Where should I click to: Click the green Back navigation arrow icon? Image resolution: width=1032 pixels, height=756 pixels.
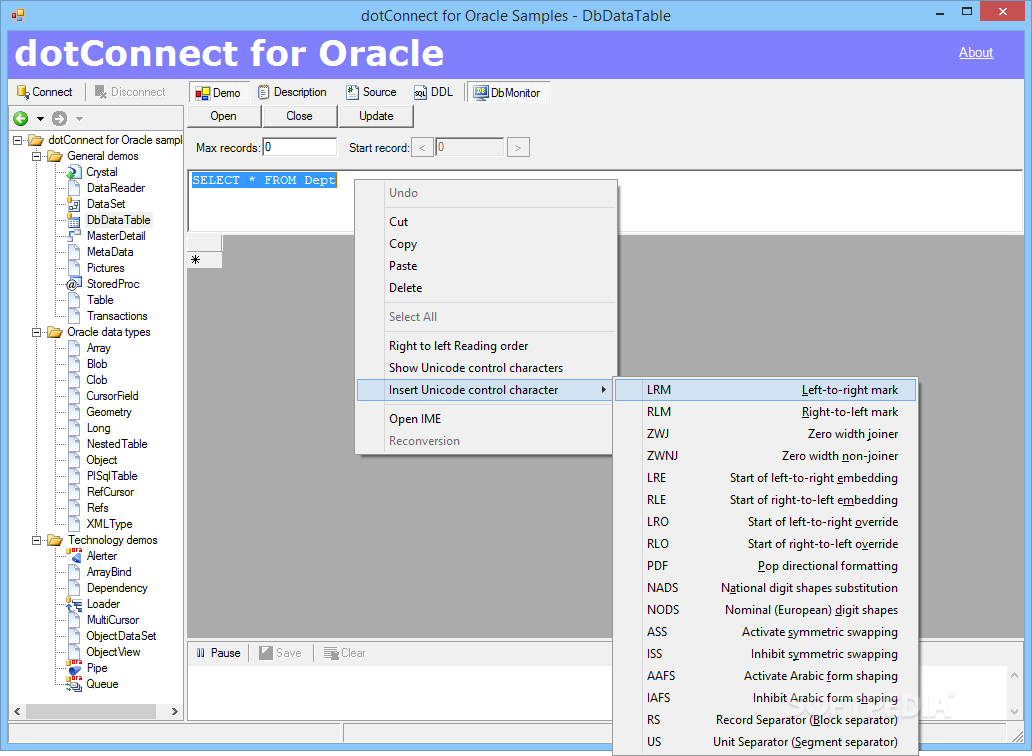pos(21,118)
